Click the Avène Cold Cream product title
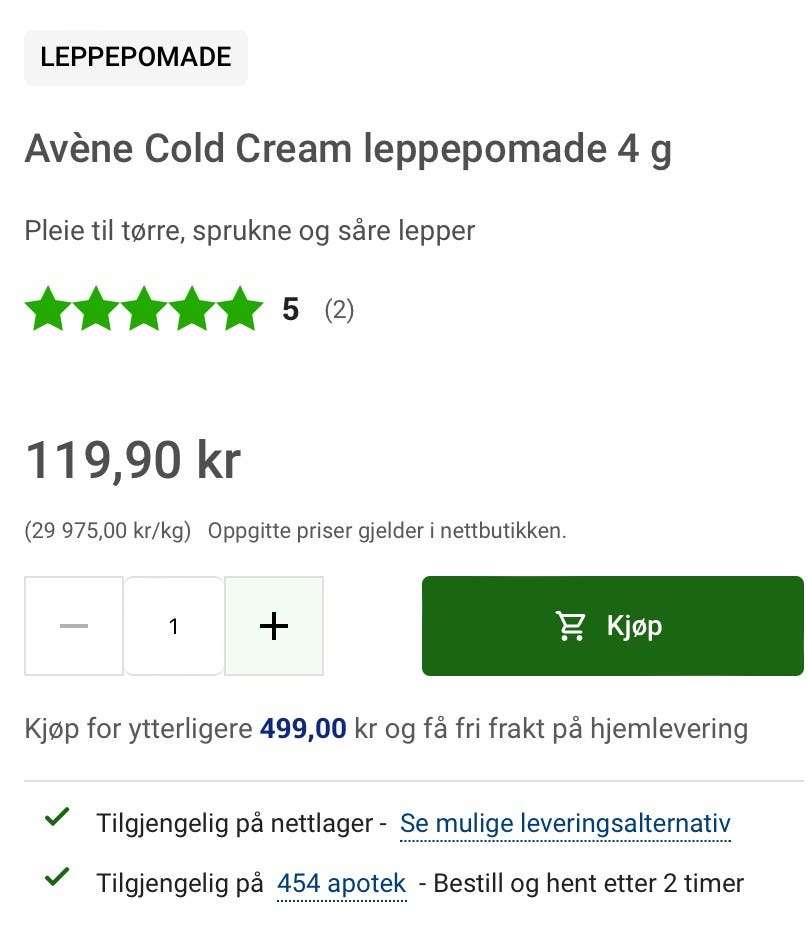 pyautogui.click(x=348, y=149)
